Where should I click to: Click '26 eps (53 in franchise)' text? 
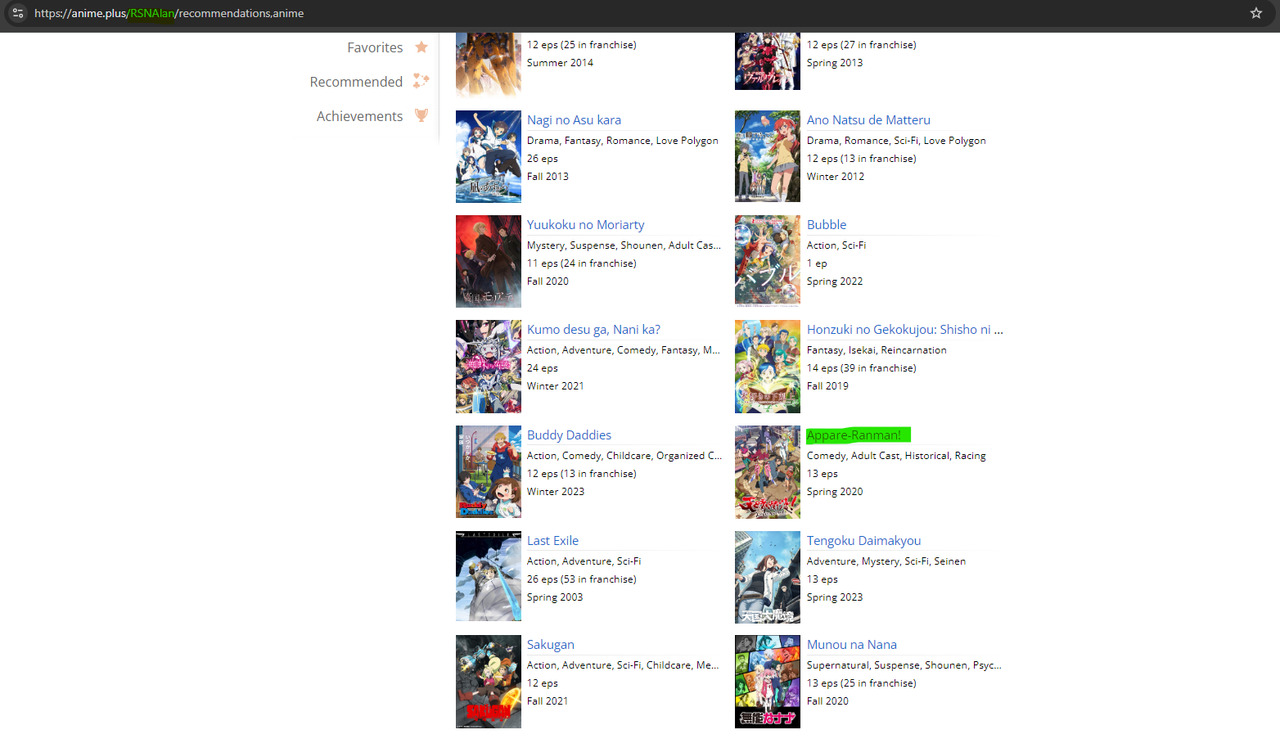[x=582, y=580]
